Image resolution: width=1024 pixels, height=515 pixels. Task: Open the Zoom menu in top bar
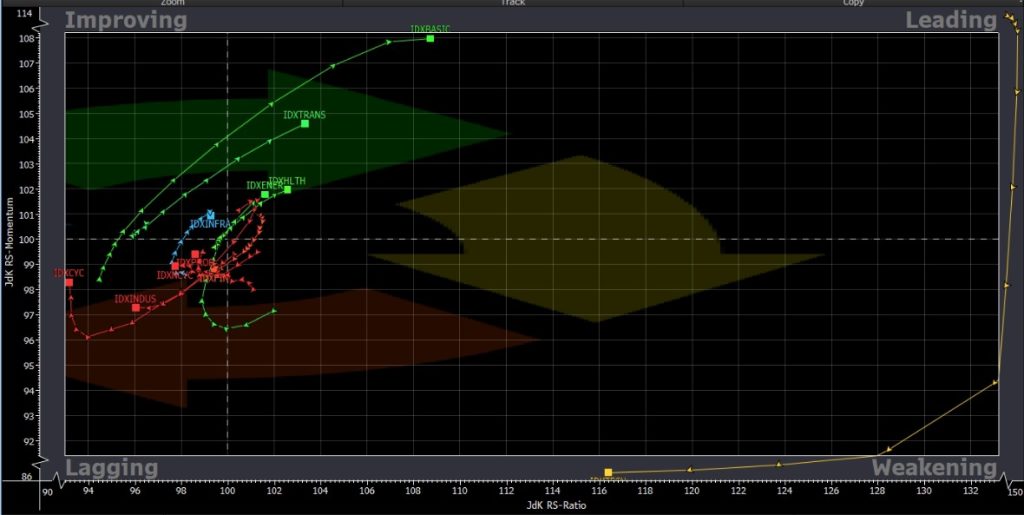[172, 3]
